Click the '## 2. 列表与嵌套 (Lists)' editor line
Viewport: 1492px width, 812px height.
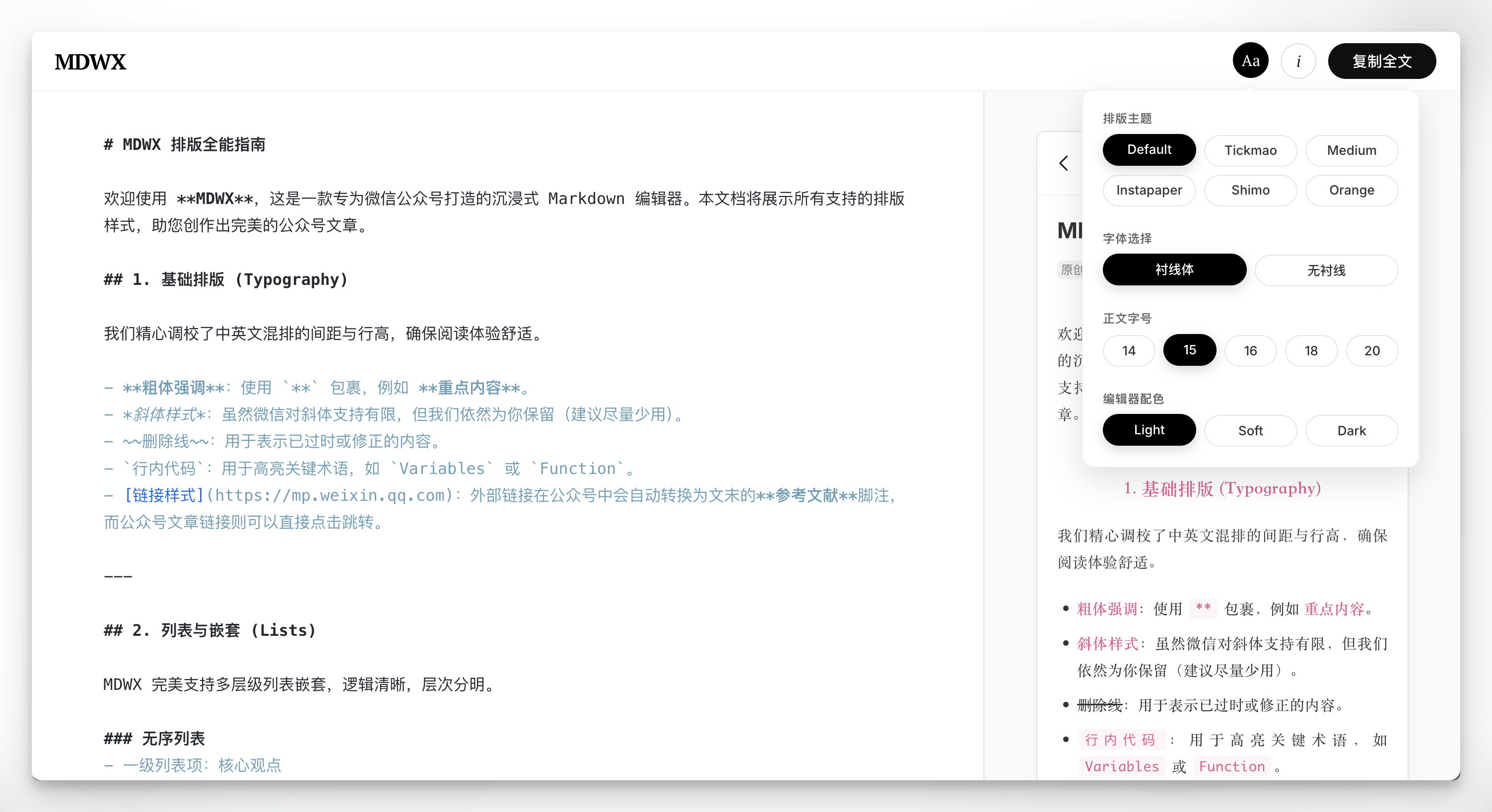209,630
